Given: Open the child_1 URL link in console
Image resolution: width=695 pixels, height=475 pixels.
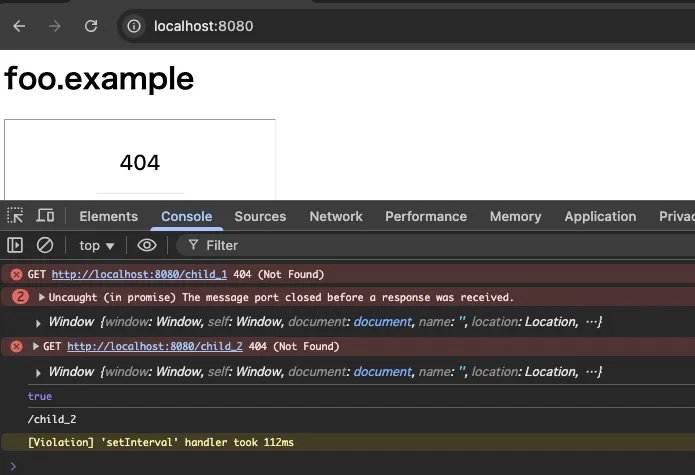Looking at the screenshot, I should click(x=139, y=274).
